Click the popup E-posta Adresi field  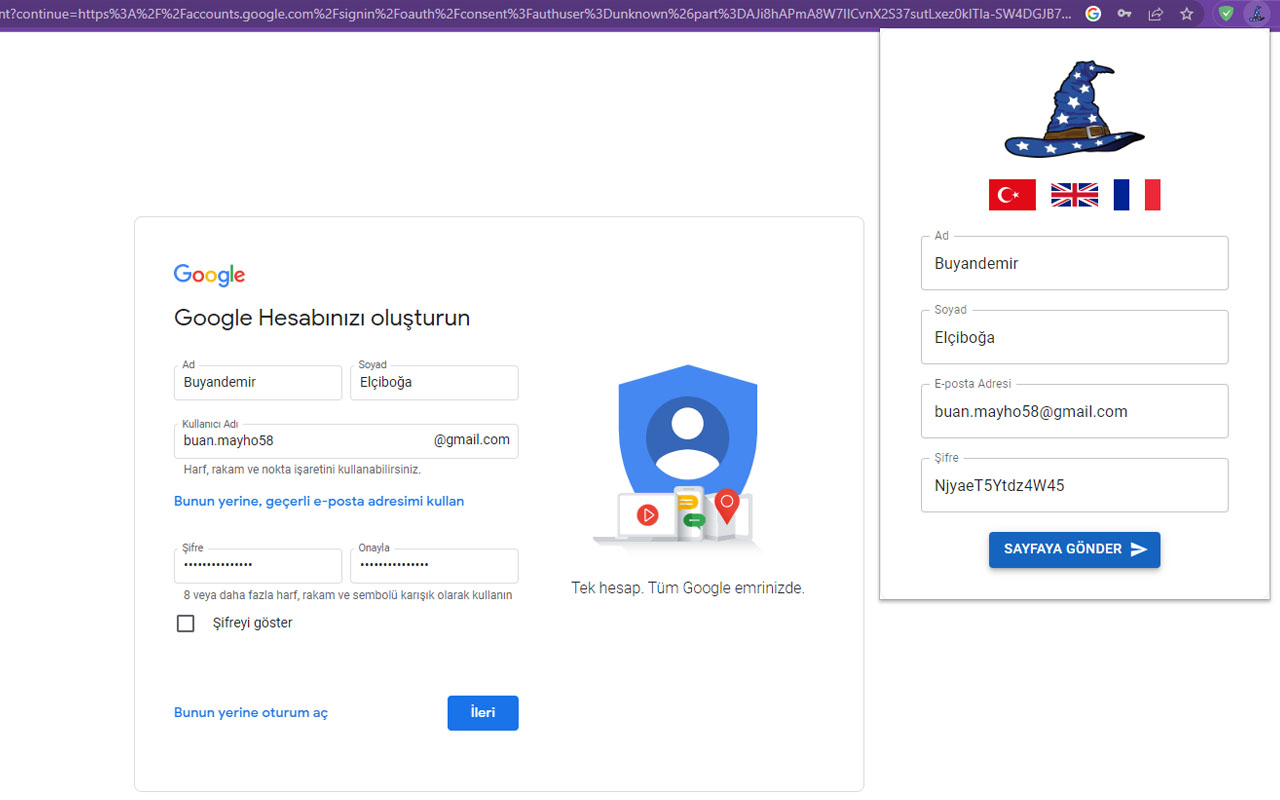pos(1075,411)
